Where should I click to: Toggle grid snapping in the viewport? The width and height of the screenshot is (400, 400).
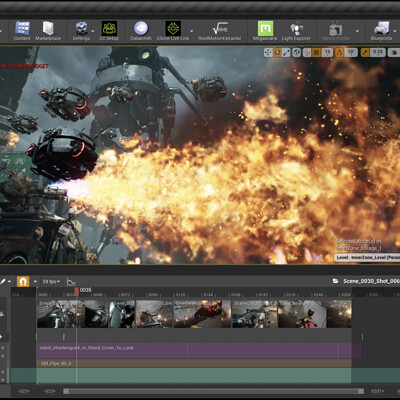point(317,52)
